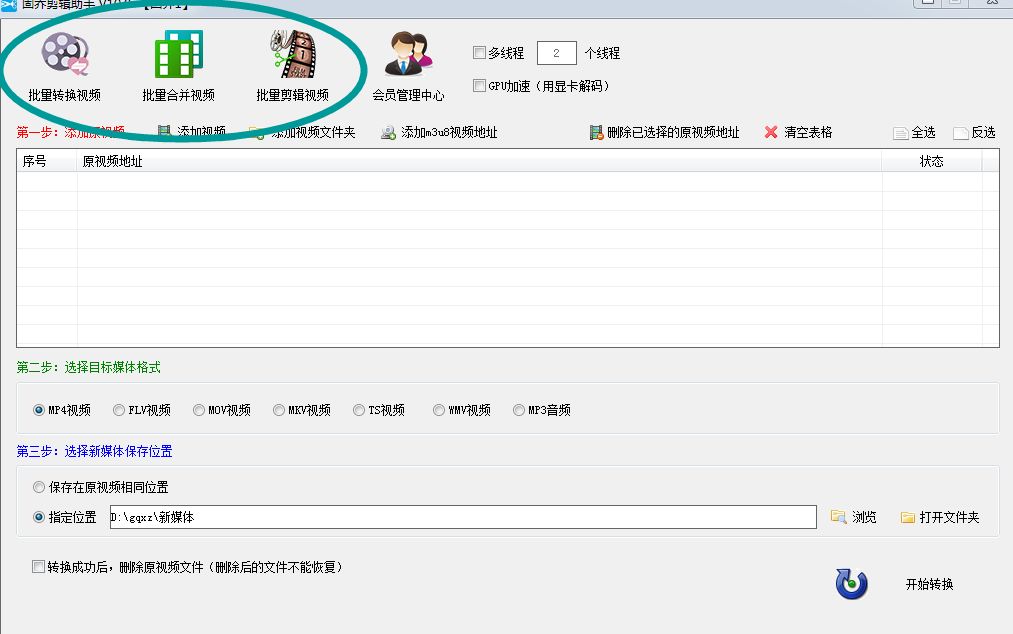This screenshot has width=1013, height=634.
Task: Click the blue 开始转换 refresh icon
Action: pyautogui.click(x=851, y=584)
